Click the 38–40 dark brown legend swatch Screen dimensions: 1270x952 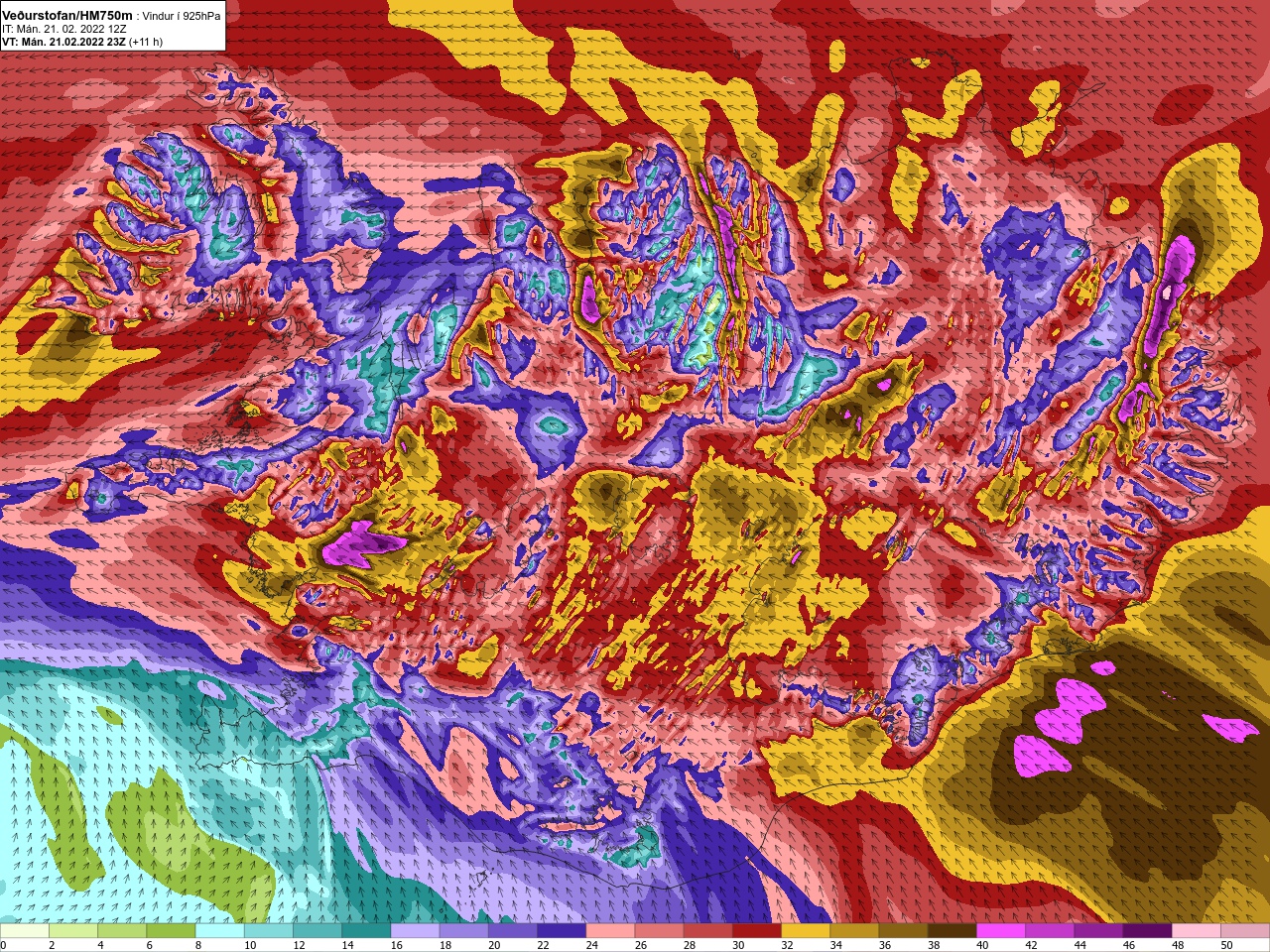pos(952,931)
